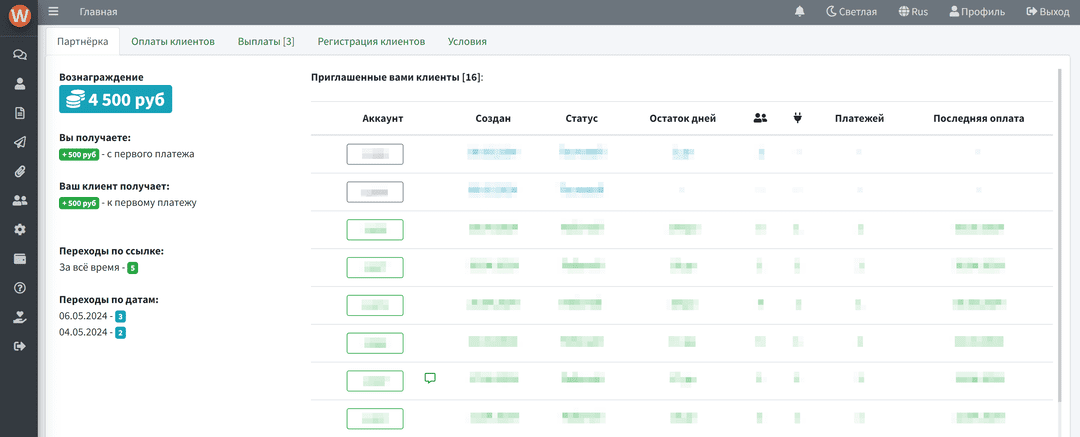Switch to the Оплаты клиентов tab
The height and width of the screenshot is (437, 1080).
[173, 42]
